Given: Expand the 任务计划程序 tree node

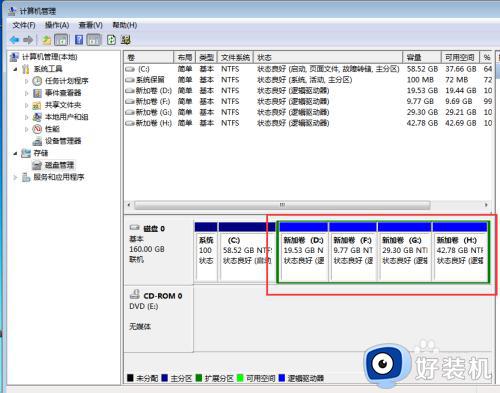Looking at the screenshot, I should (27, 81).
